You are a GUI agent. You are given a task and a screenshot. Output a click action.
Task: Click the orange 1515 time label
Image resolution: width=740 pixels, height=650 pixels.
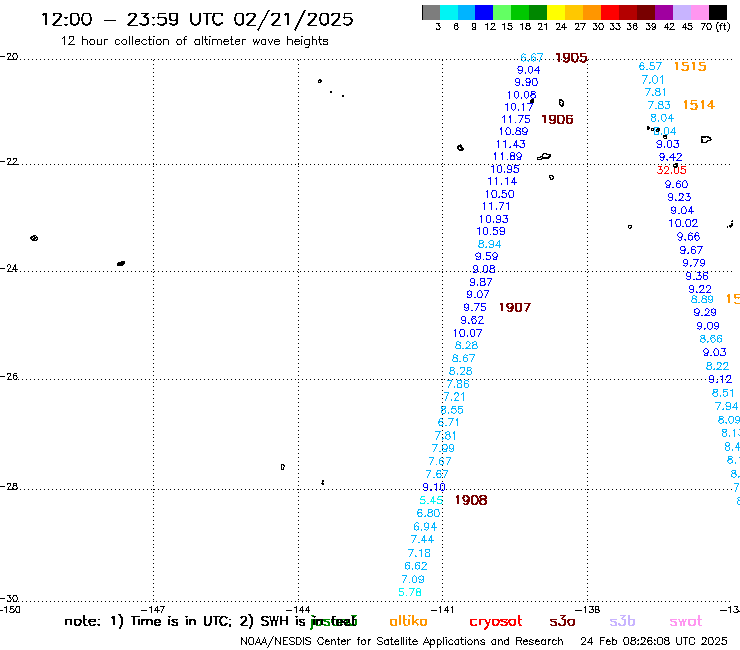point(690,66)
